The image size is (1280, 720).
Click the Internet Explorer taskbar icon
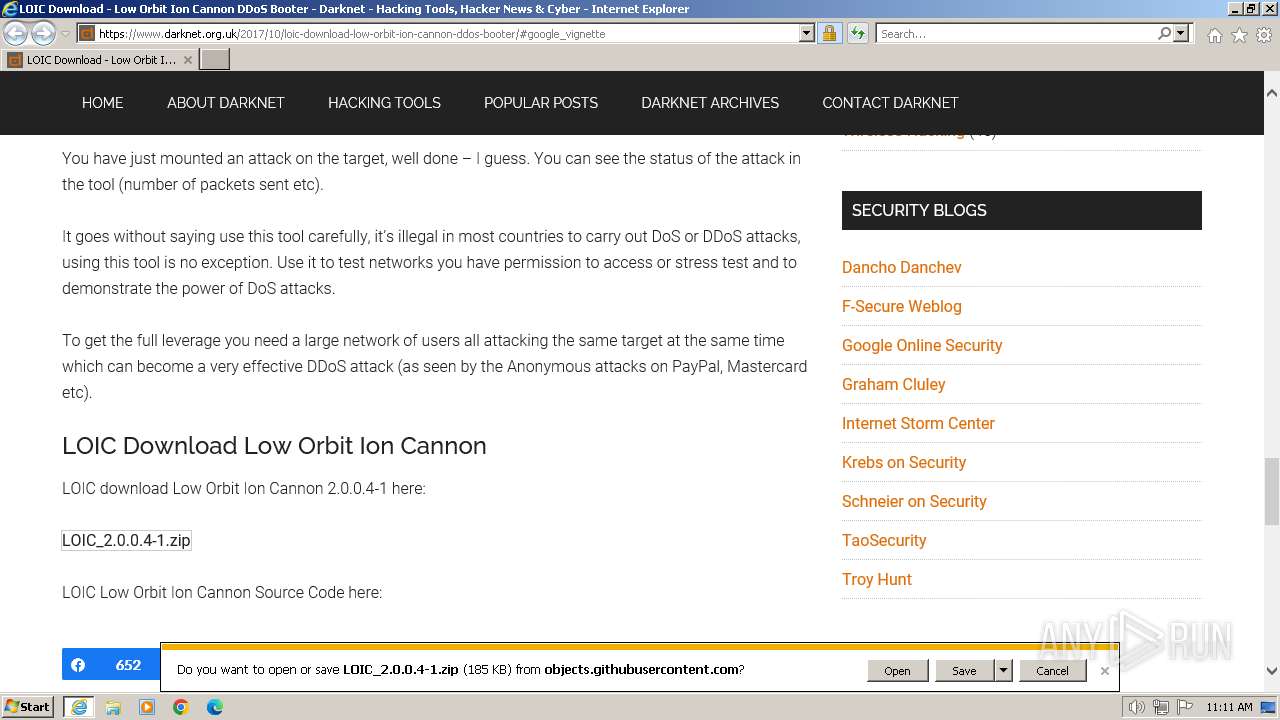pyautogui.click(x=79, y=707)
